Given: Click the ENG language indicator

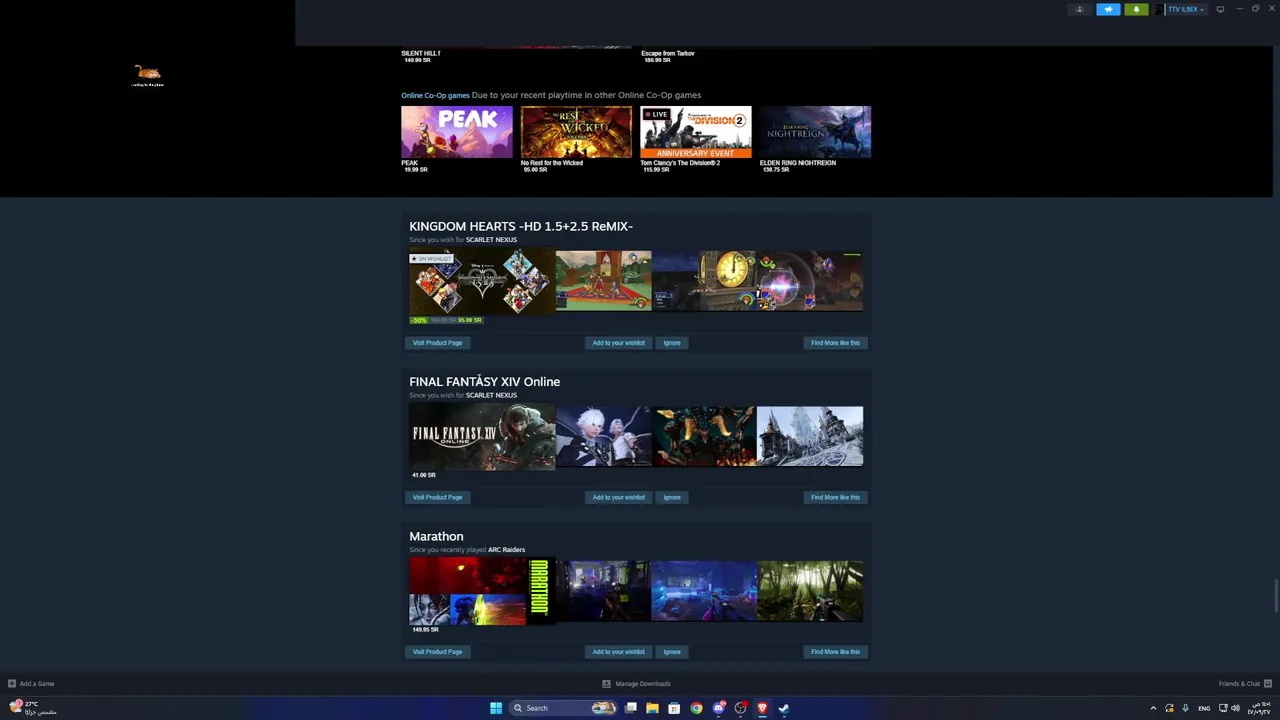Looking at the screenshot, I should click(x=1204, y=708).
